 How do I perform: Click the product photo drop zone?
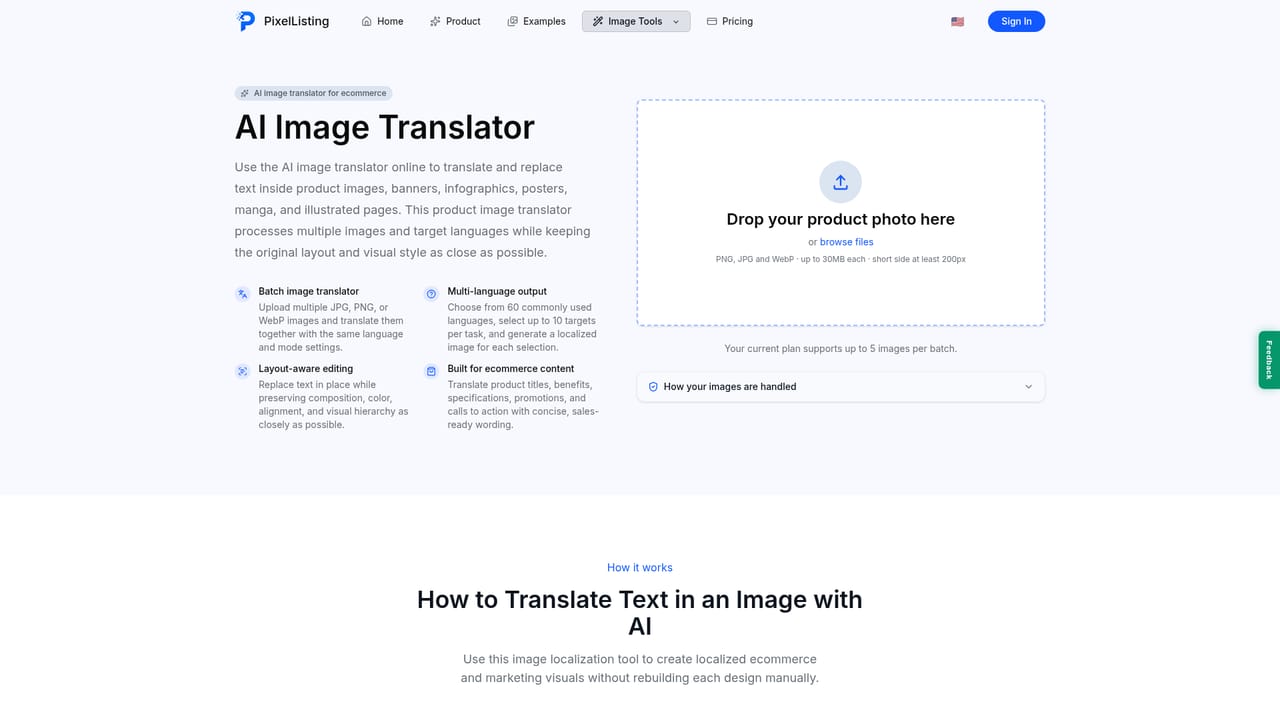840,212
